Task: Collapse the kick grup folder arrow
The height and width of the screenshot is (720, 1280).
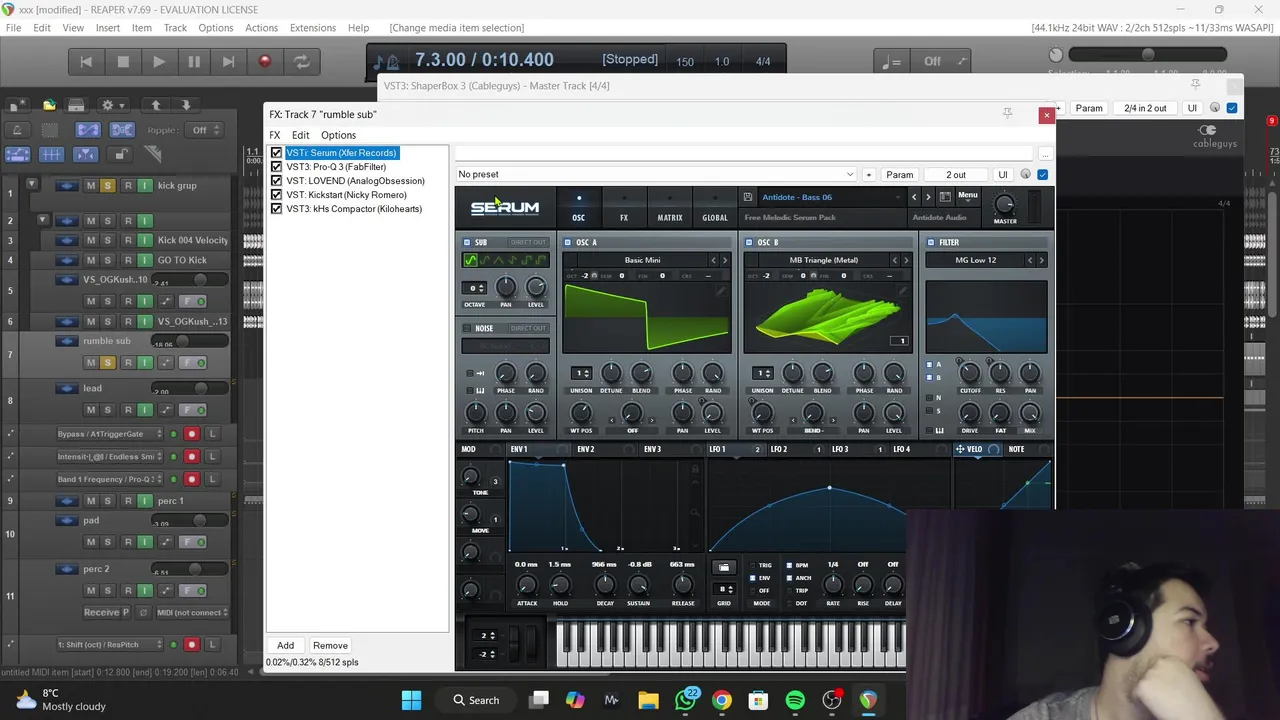Action: [31, 185]
